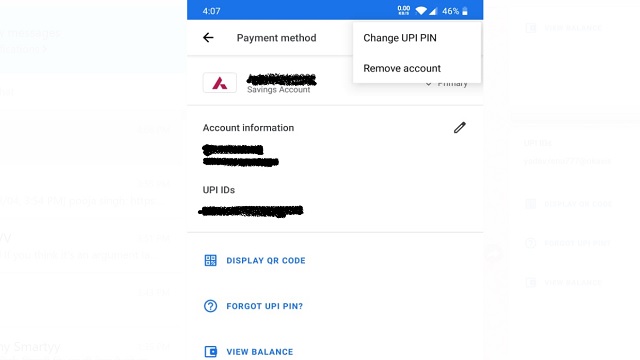
Task: Select Change UPI PIN menu option
Action: (x=400, y=38)
